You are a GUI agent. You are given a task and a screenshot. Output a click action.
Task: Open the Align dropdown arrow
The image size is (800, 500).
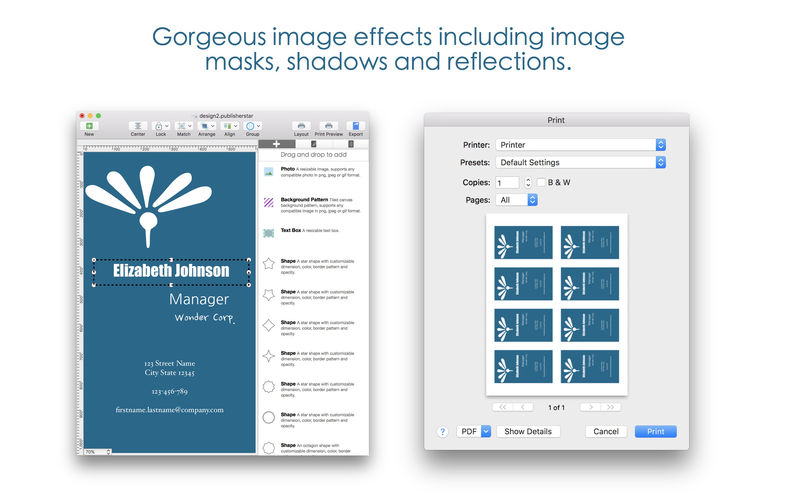[x=236, y=126]
